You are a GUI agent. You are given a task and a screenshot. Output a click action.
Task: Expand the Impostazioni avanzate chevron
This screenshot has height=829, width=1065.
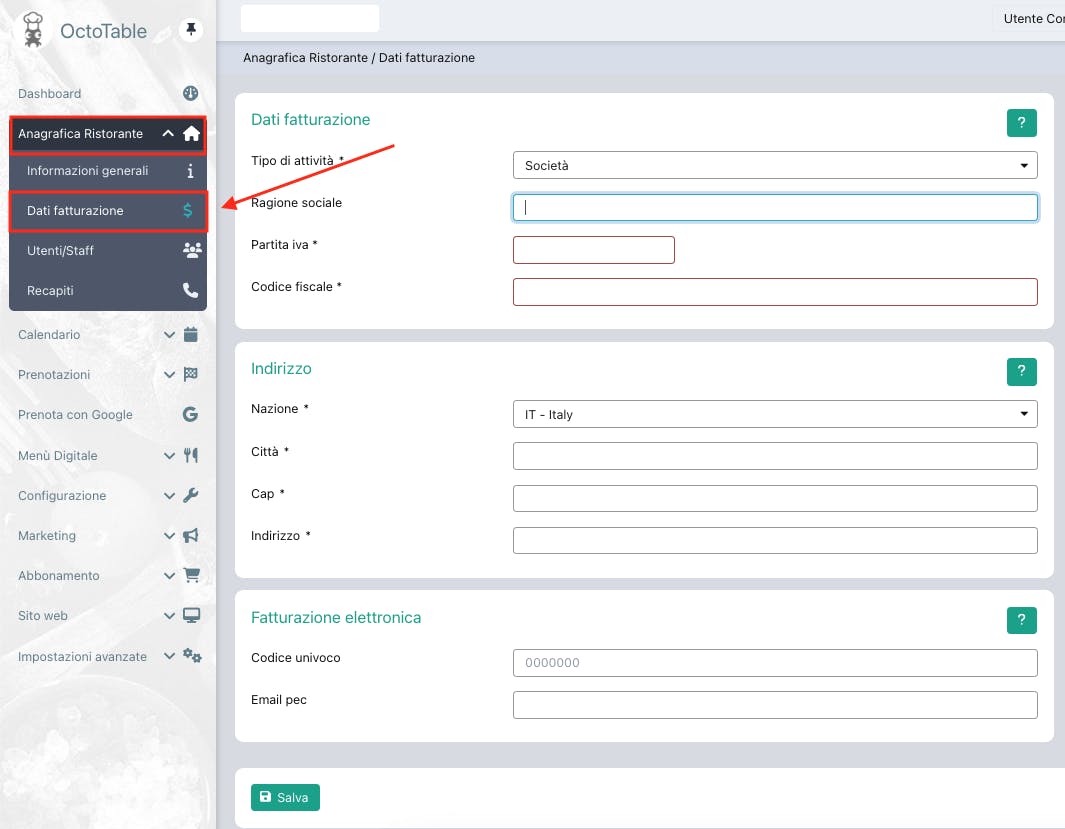pyautogui.click(x=169, y=656)
